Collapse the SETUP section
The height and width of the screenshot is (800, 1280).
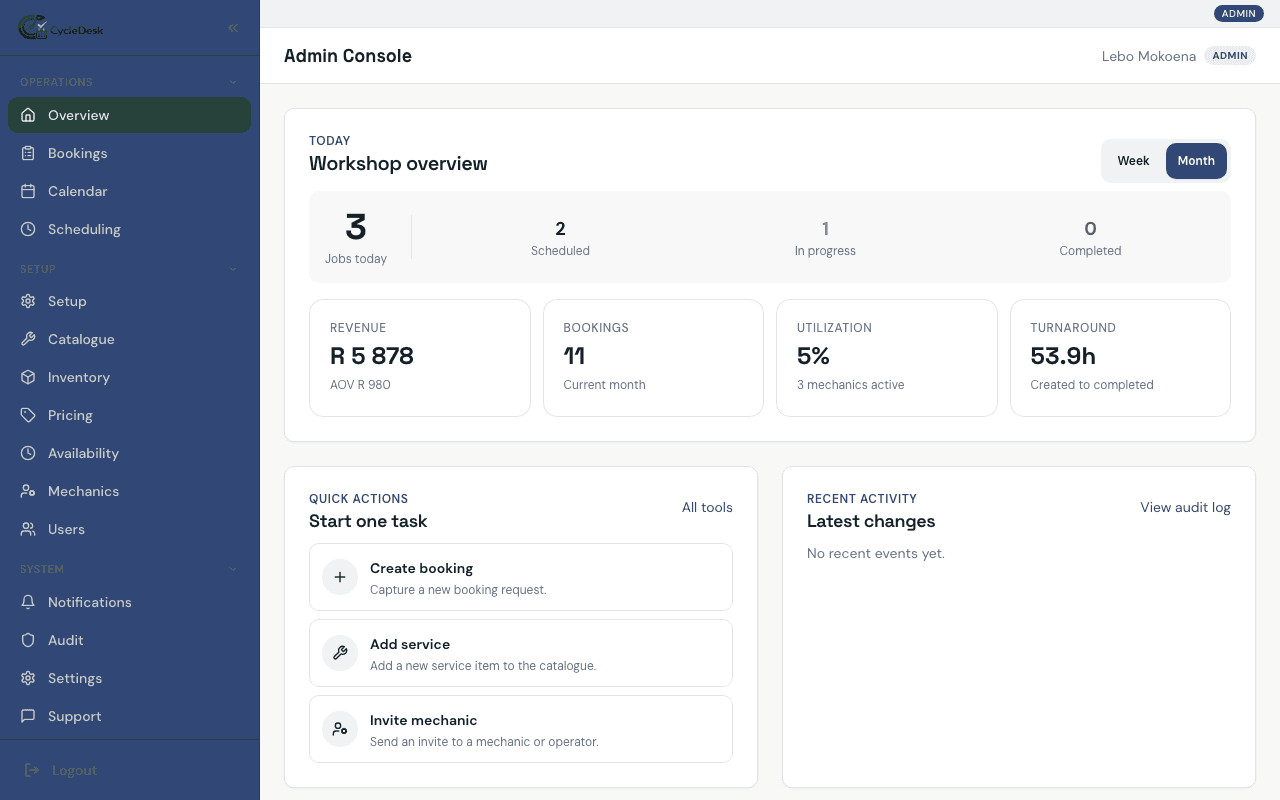pyautogui.click(x=232, y=269)
